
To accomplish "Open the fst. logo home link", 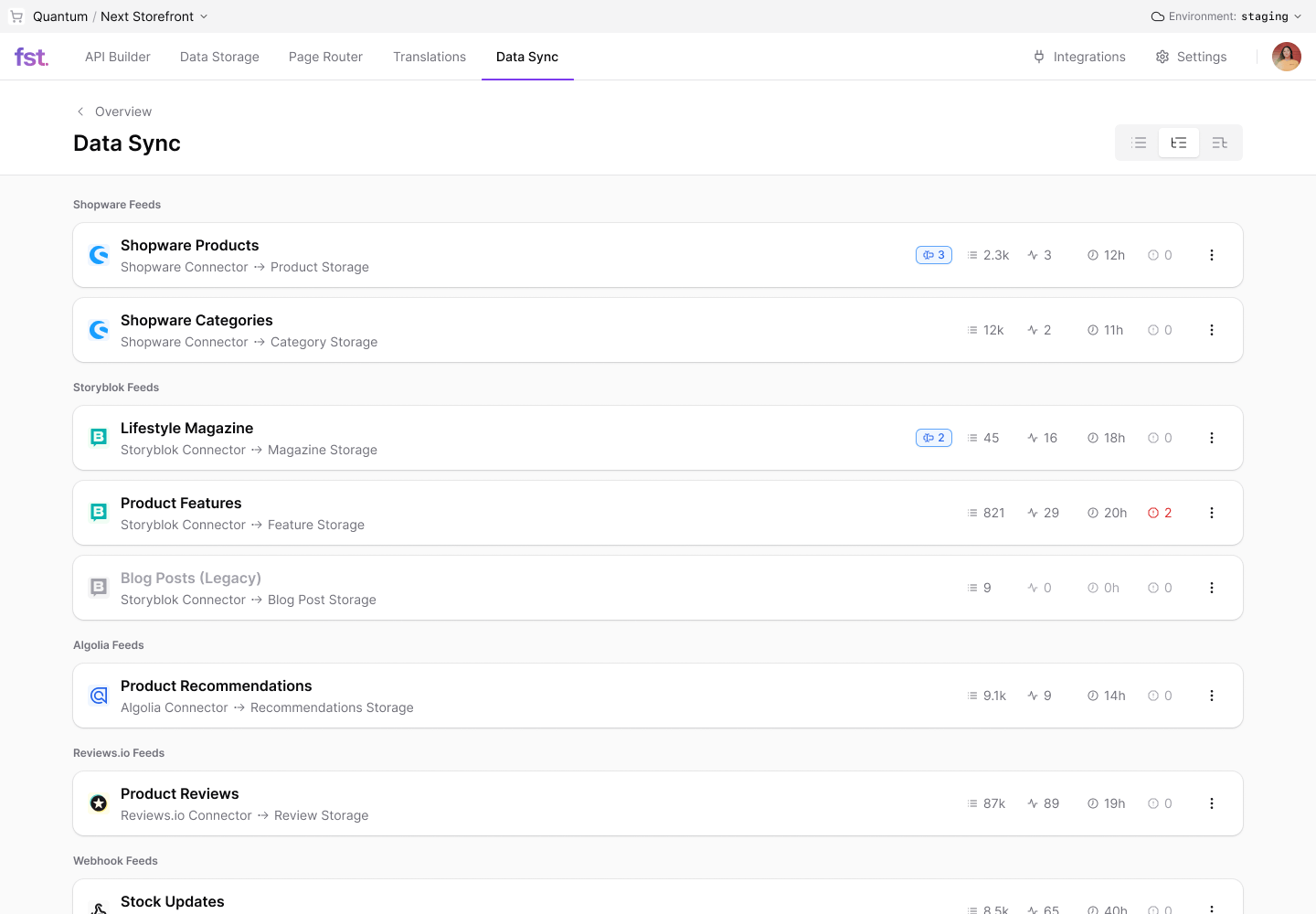I will tap(32, 57).
